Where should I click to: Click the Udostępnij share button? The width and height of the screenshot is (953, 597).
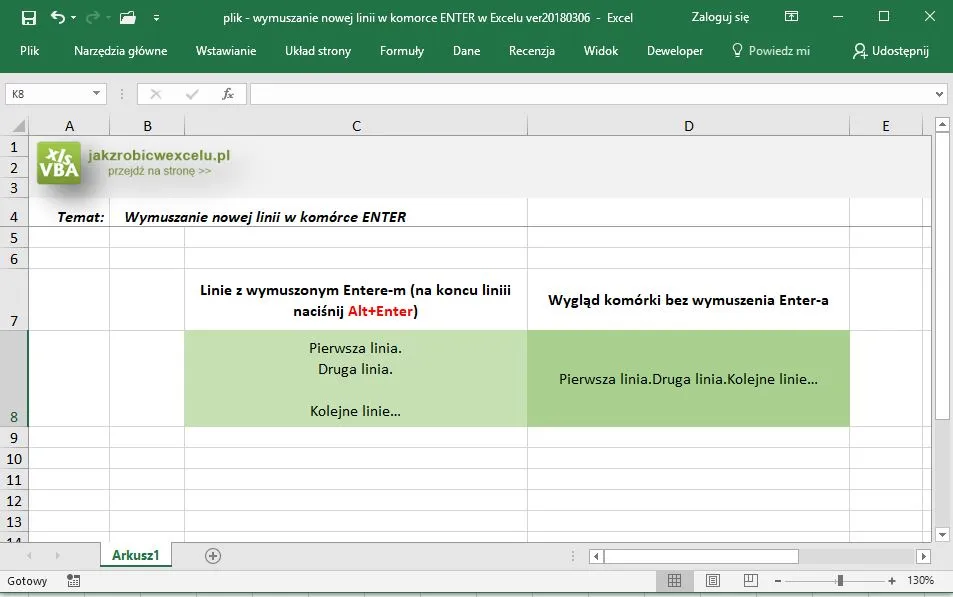[x=891, y=51]
